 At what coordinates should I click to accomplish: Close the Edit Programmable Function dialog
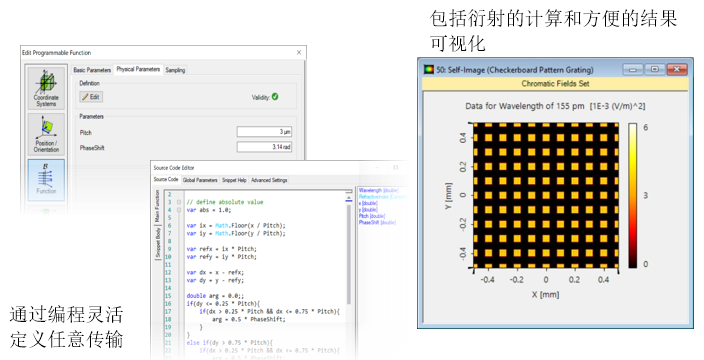coord(299,53)
